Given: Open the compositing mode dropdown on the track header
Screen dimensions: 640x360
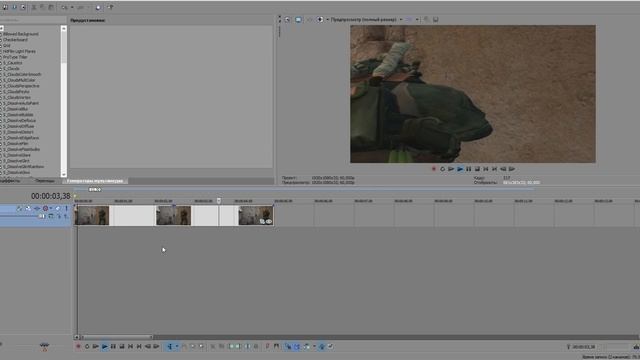Looking at the screenshot, I should tap(51, 216).
